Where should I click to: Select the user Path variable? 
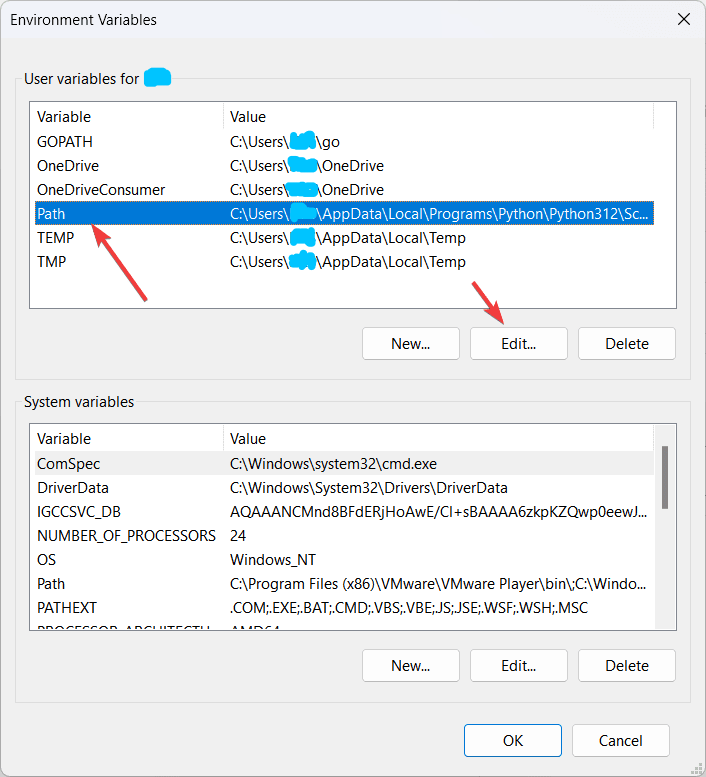click(344, 214)
